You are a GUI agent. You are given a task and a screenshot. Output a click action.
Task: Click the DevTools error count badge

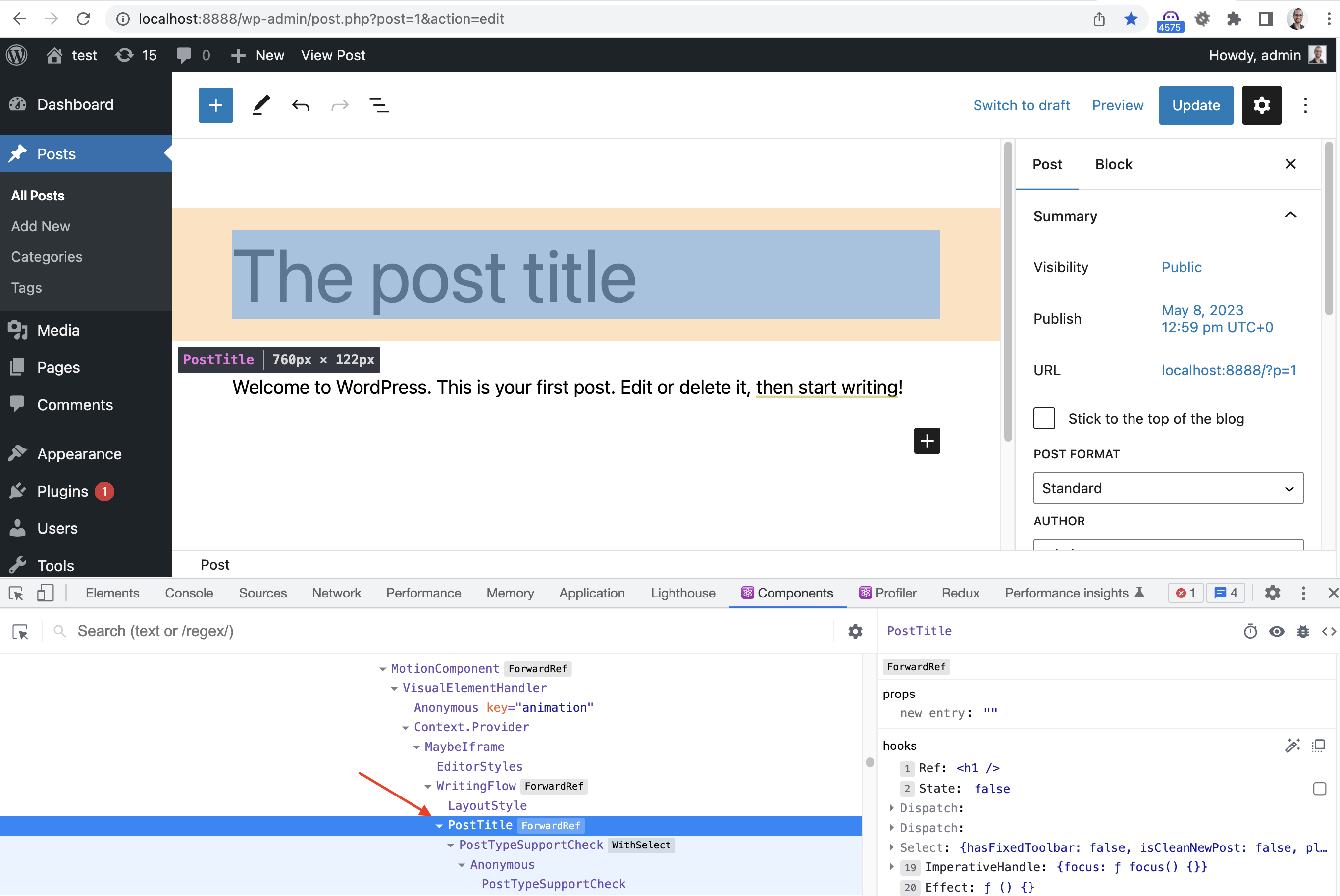pyautogui.click(x=1186, y=593)
